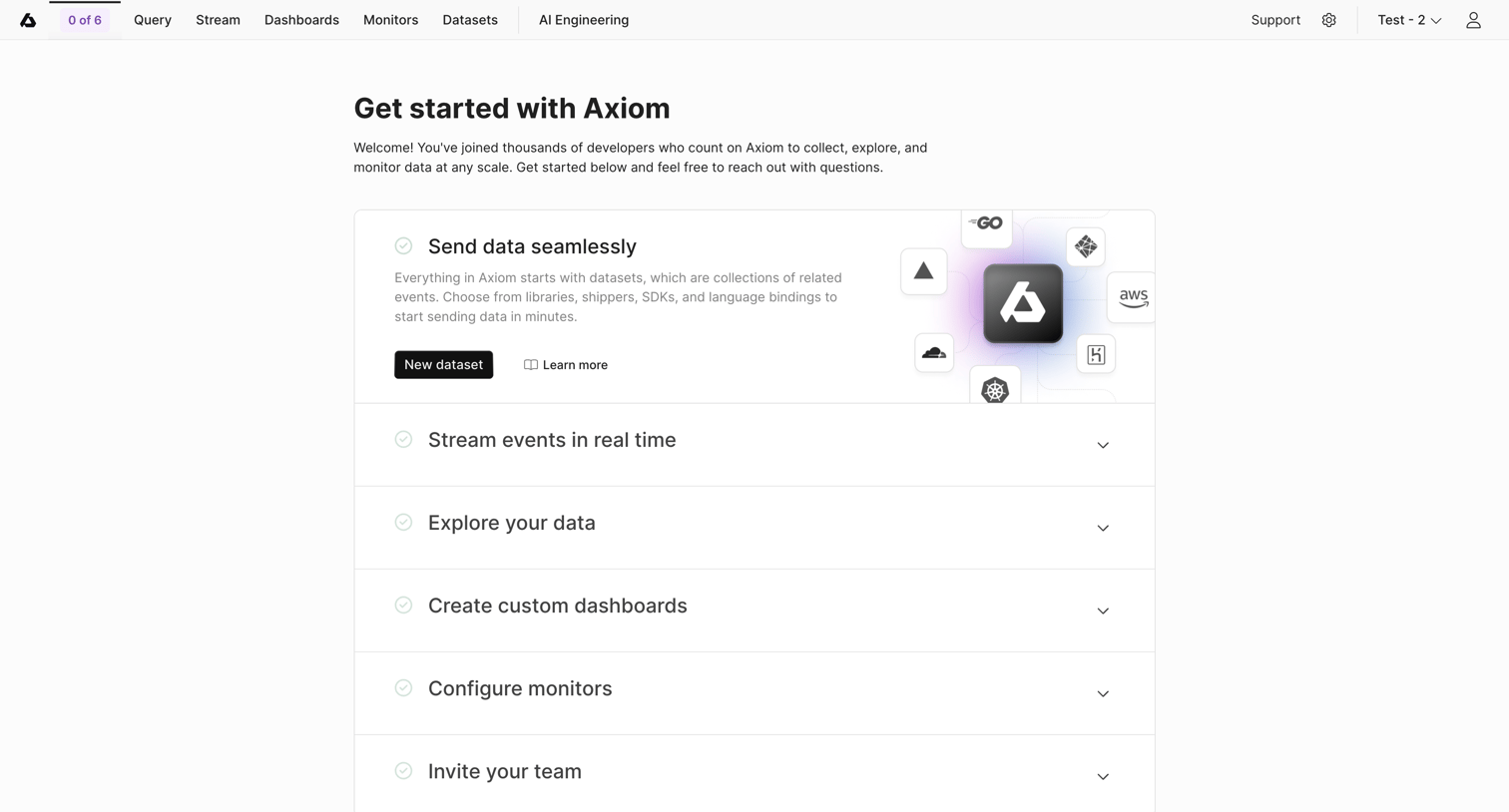1509x812 pixels.
Task: Open the AI Engineering tab
Action: pos(584,20)
